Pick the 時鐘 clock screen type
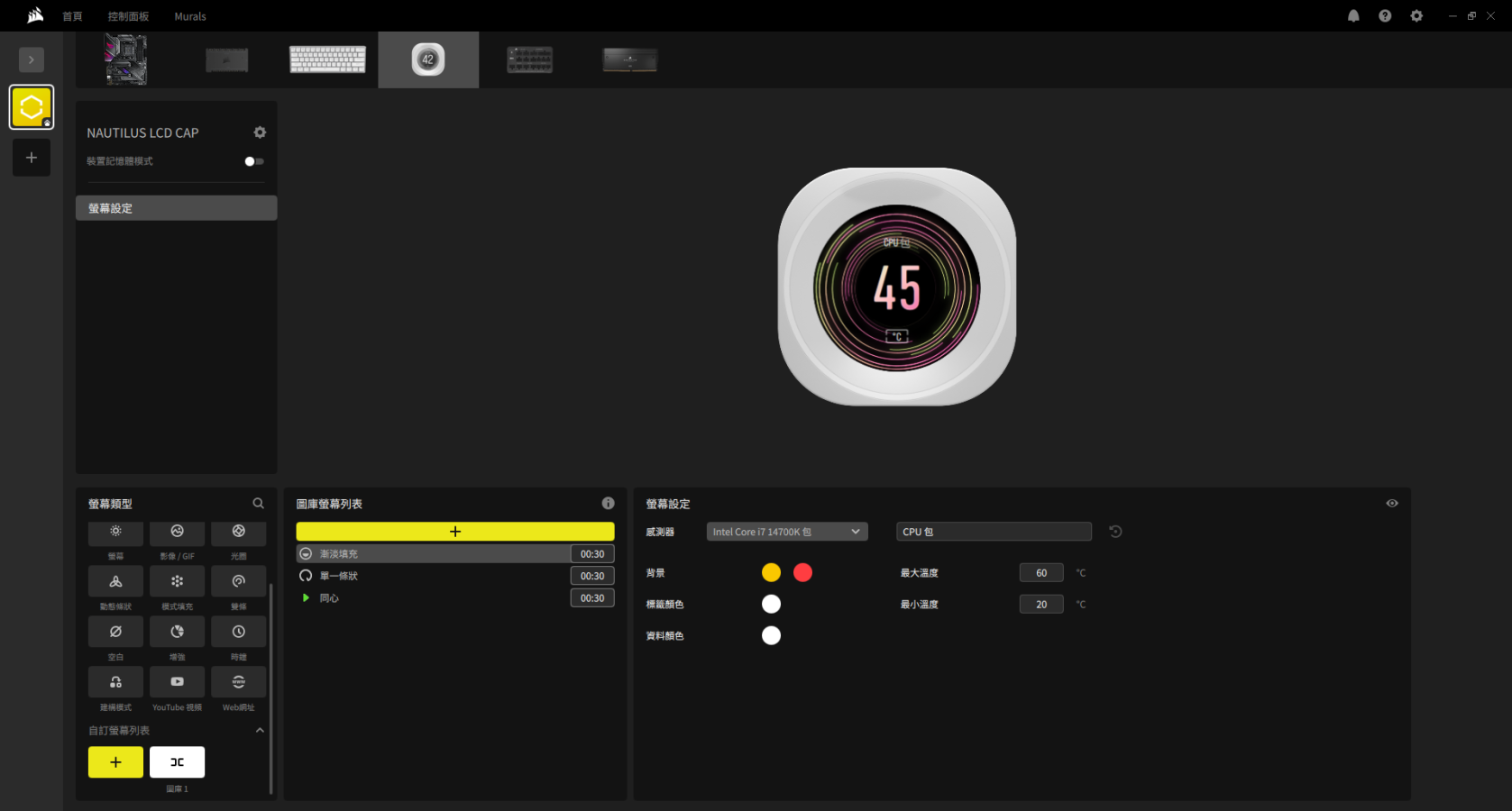This screenshot has height=811, width=1512. pyautogui.click(x=238, y=632)
